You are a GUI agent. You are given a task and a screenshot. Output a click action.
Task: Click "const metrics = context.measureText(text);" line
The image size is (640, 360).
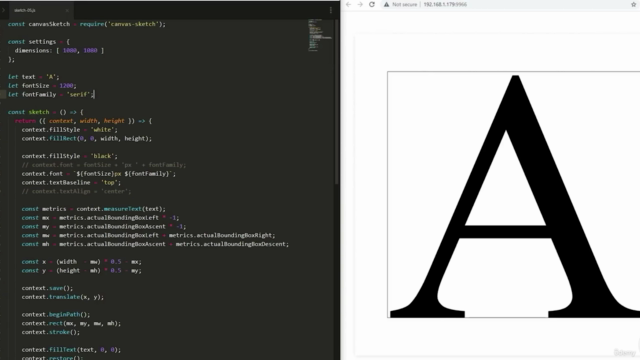click(93, 209)
